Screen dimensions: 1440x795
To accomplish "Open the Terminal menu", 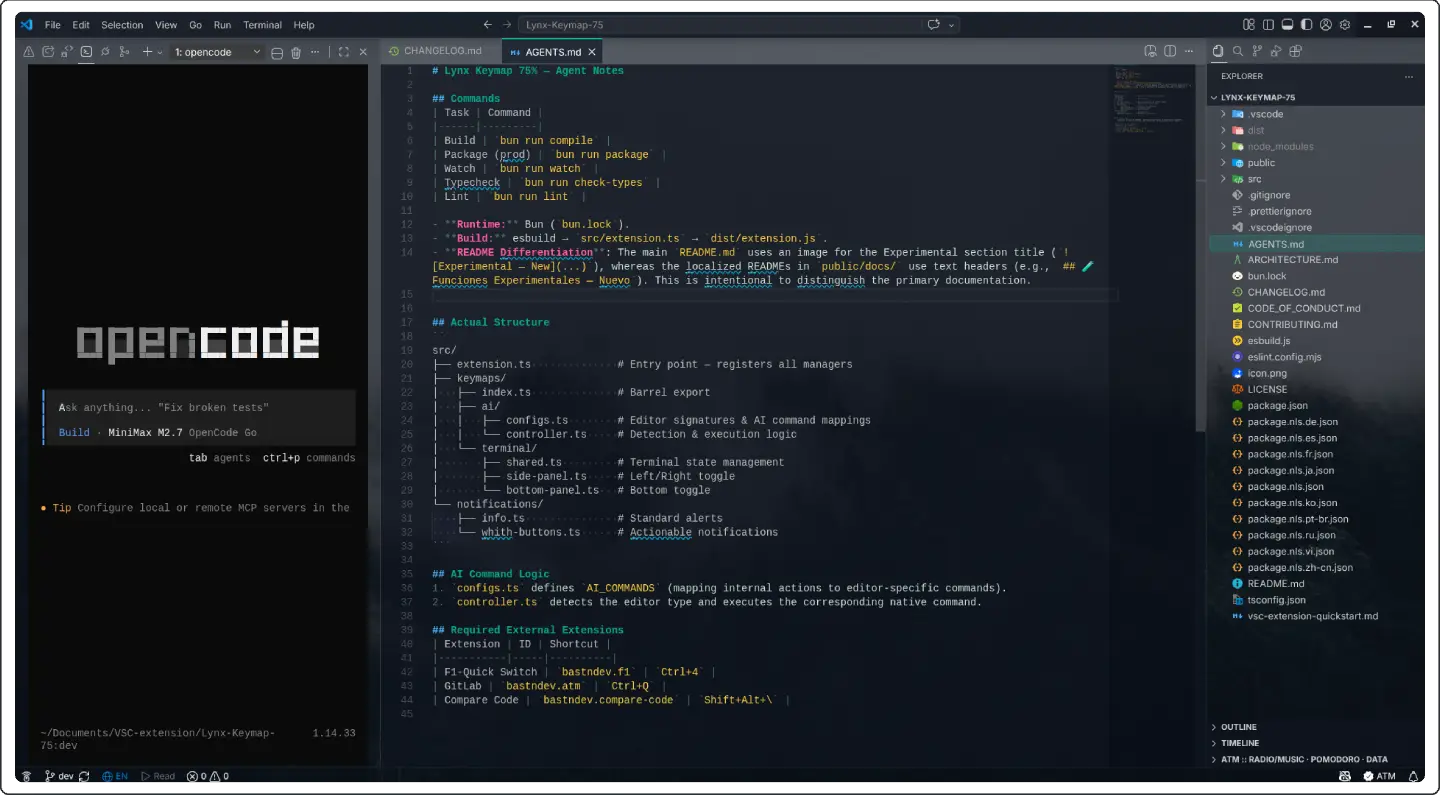I will pos(263,25).
